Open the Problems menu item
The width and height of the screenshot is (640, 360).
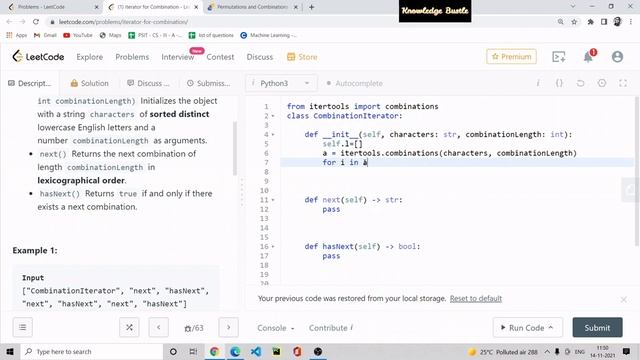pyautogui.click(x=132, y=57)
